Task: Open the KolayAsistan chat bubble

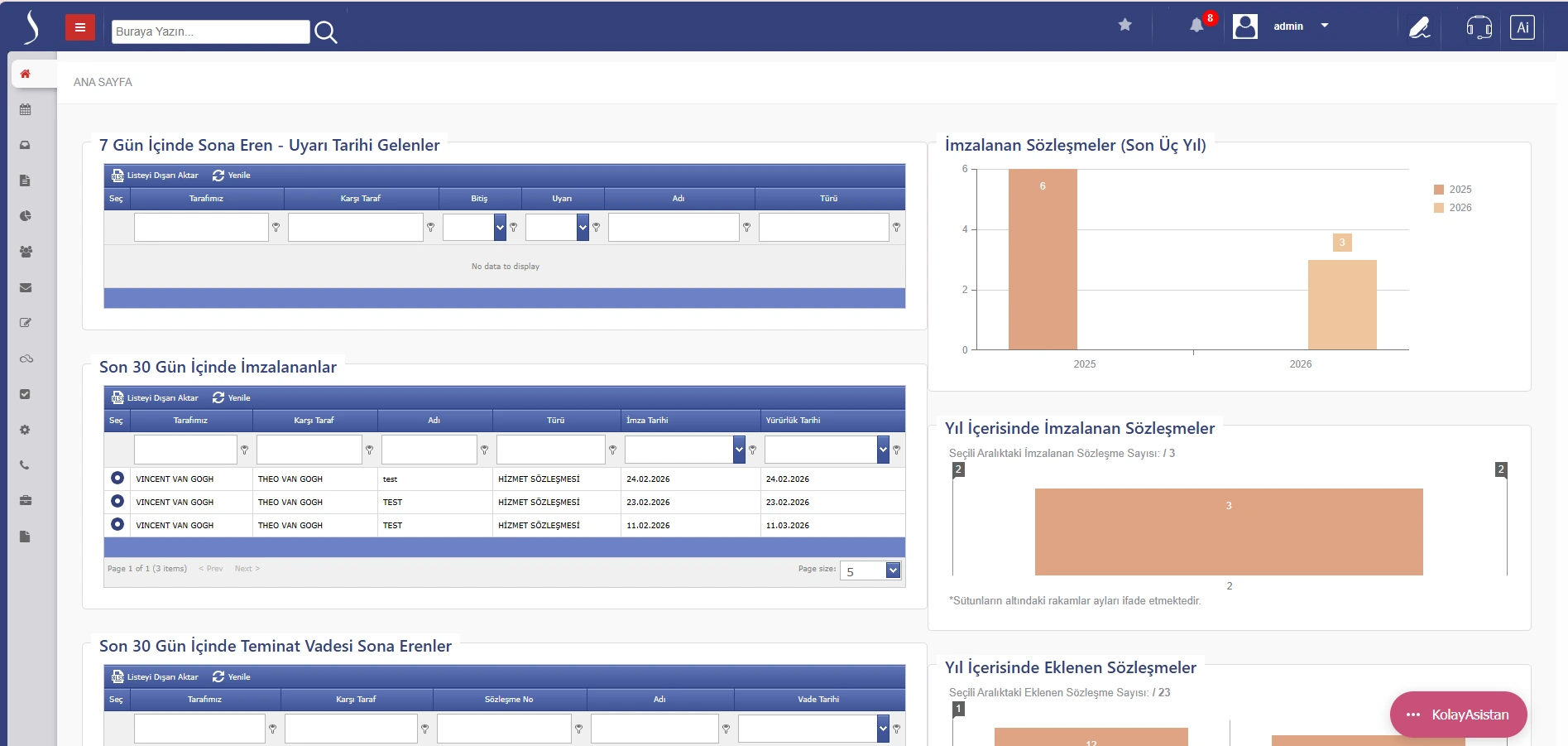Action: 1458,714
